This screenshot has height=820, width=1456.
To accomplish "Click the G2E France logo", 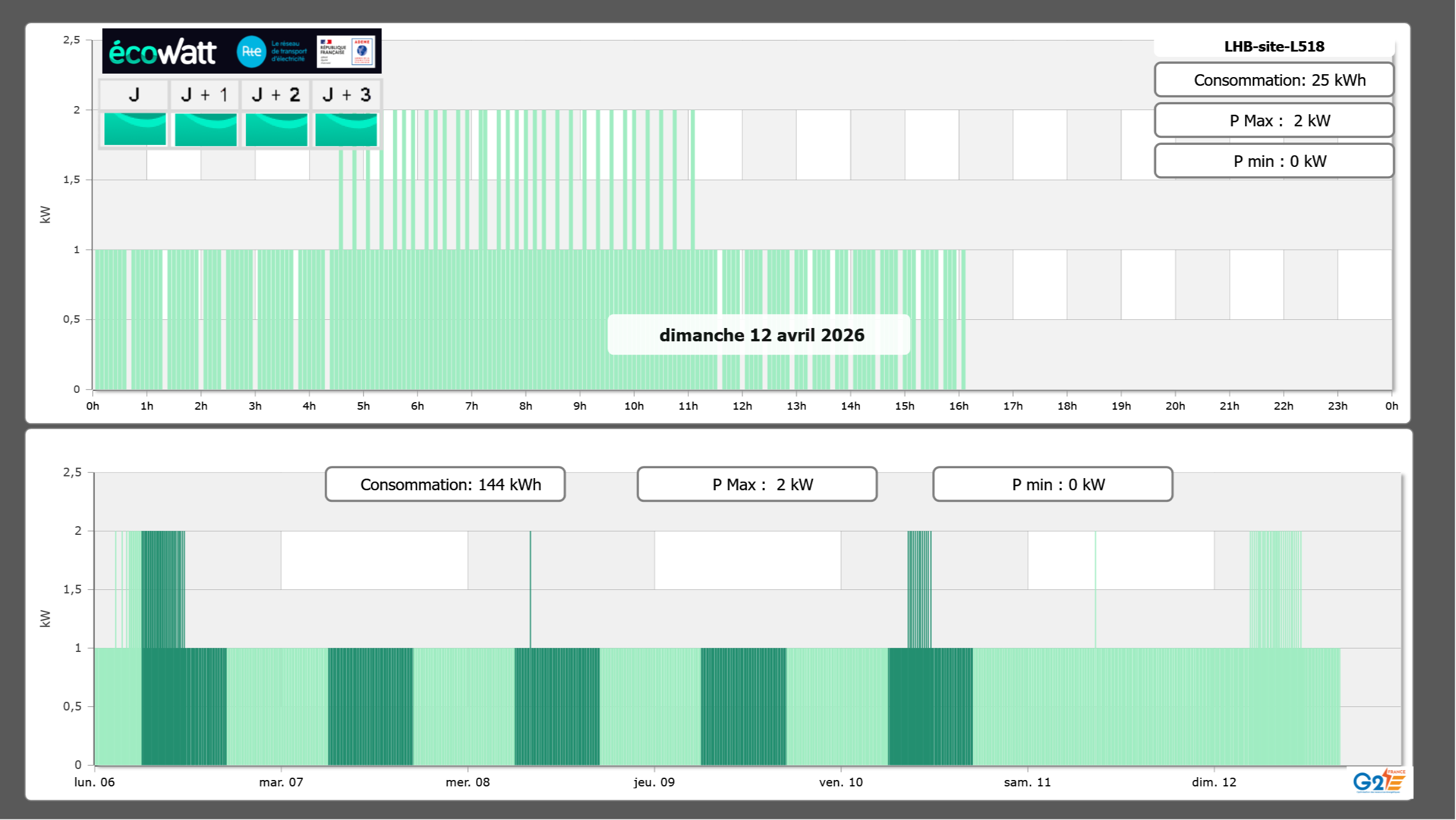I will point(1379,781).
